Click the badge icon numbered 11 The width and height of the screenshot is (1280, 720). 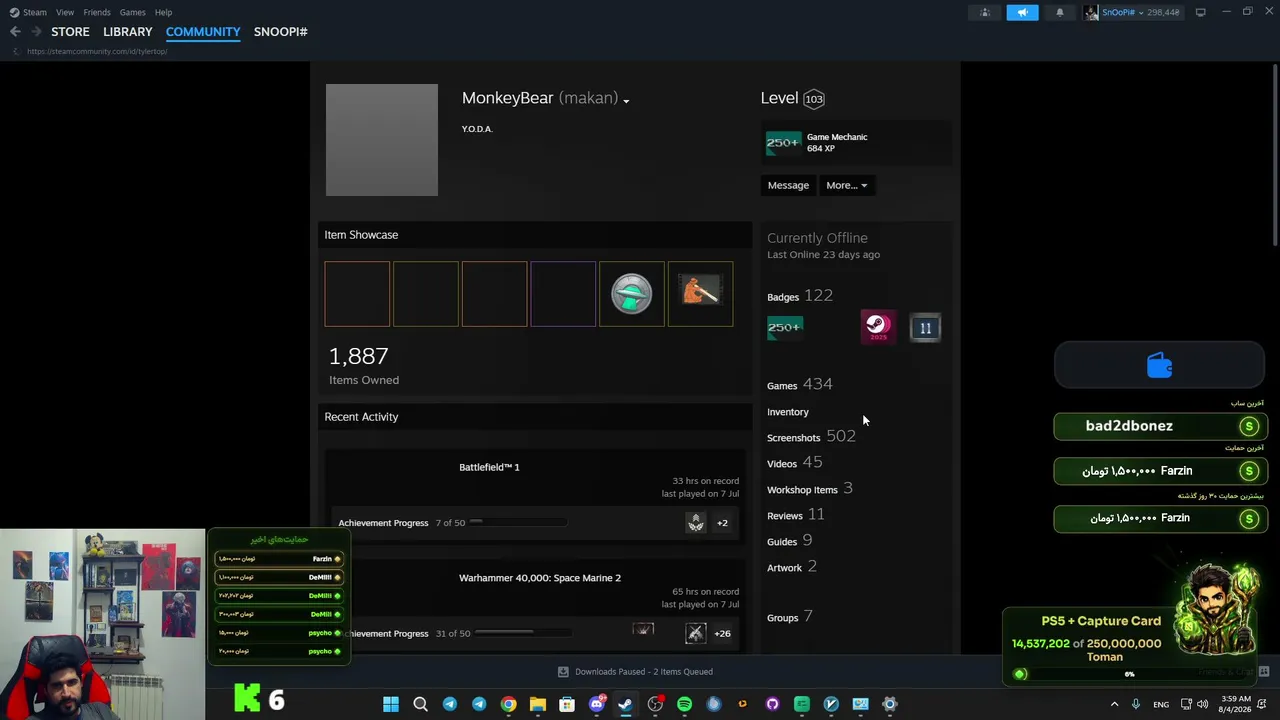[x=925, y=328]
